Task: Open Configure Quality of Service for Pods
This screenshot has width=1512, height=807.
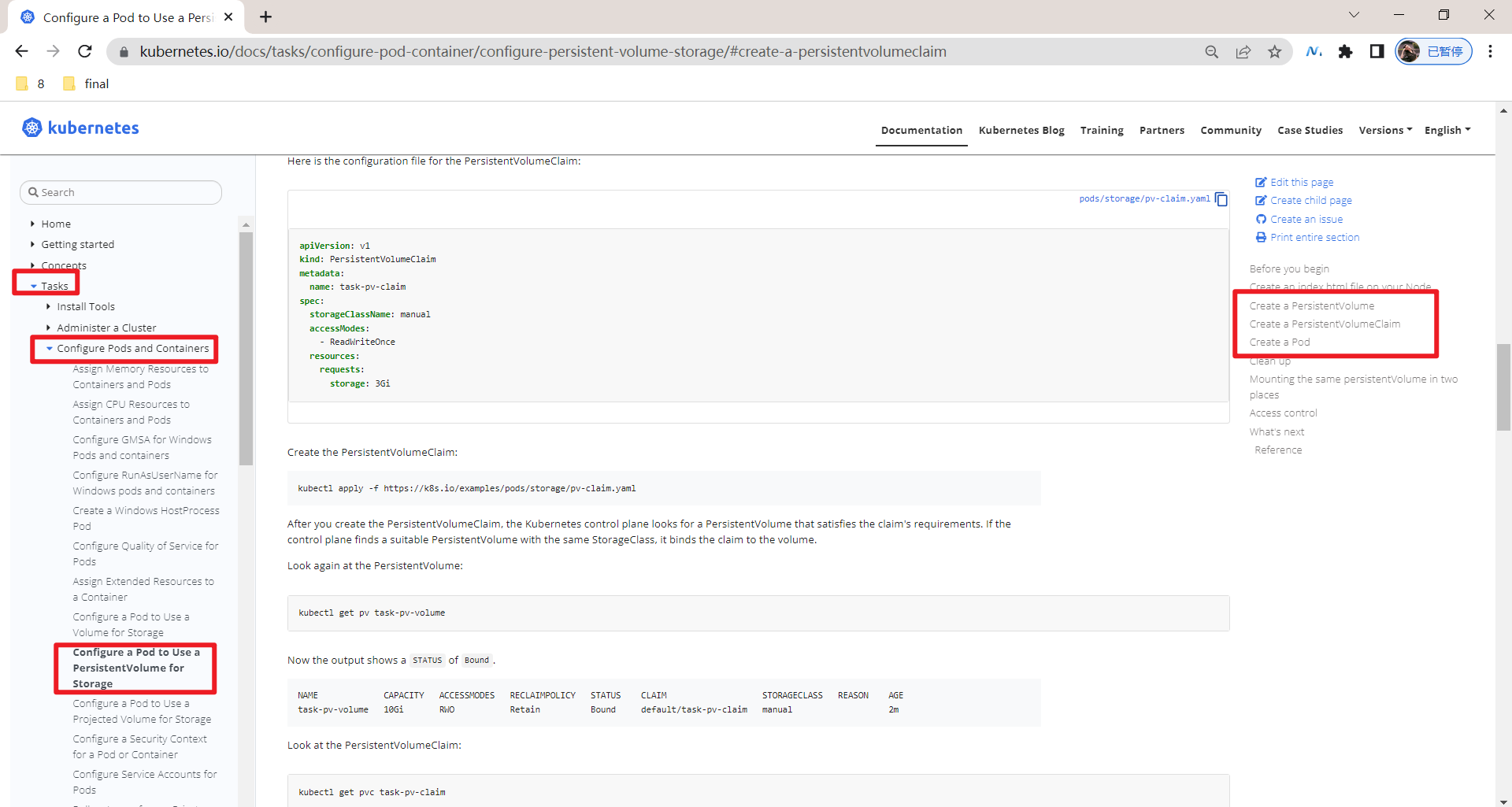Action: (146, 553)
